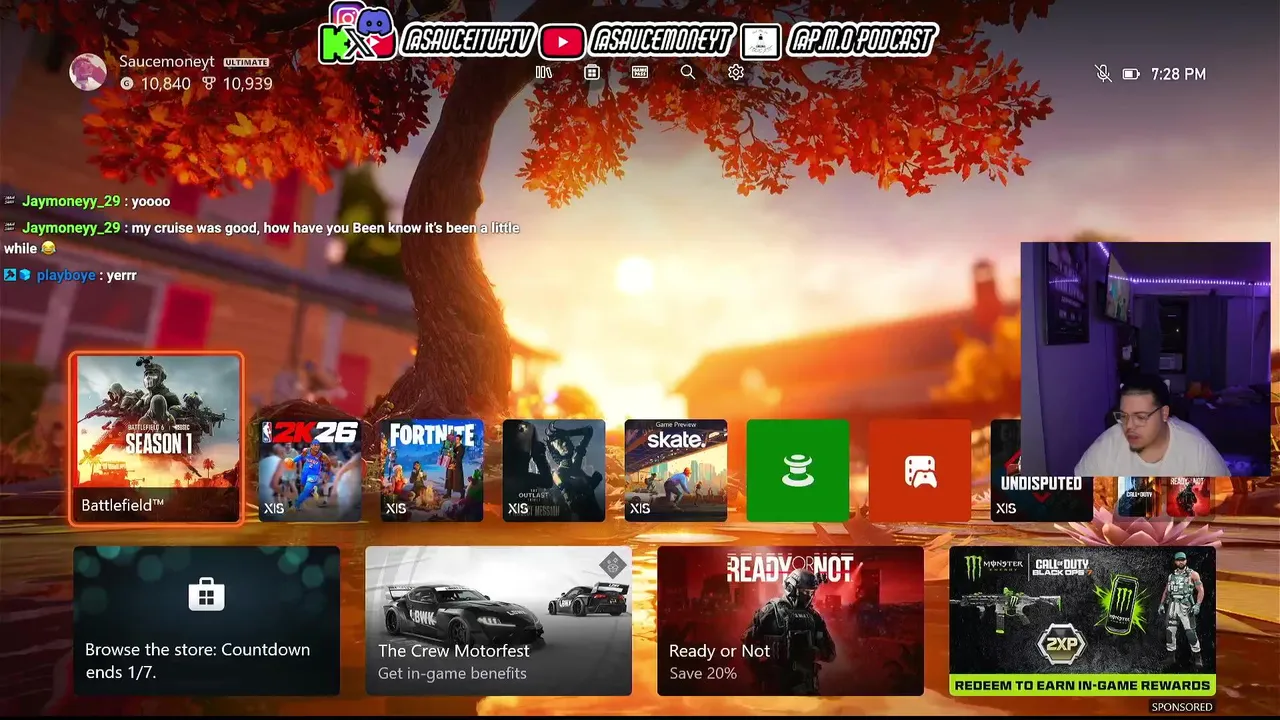Click the Saucemoneyt gamertag text

[x=167, y=61]
